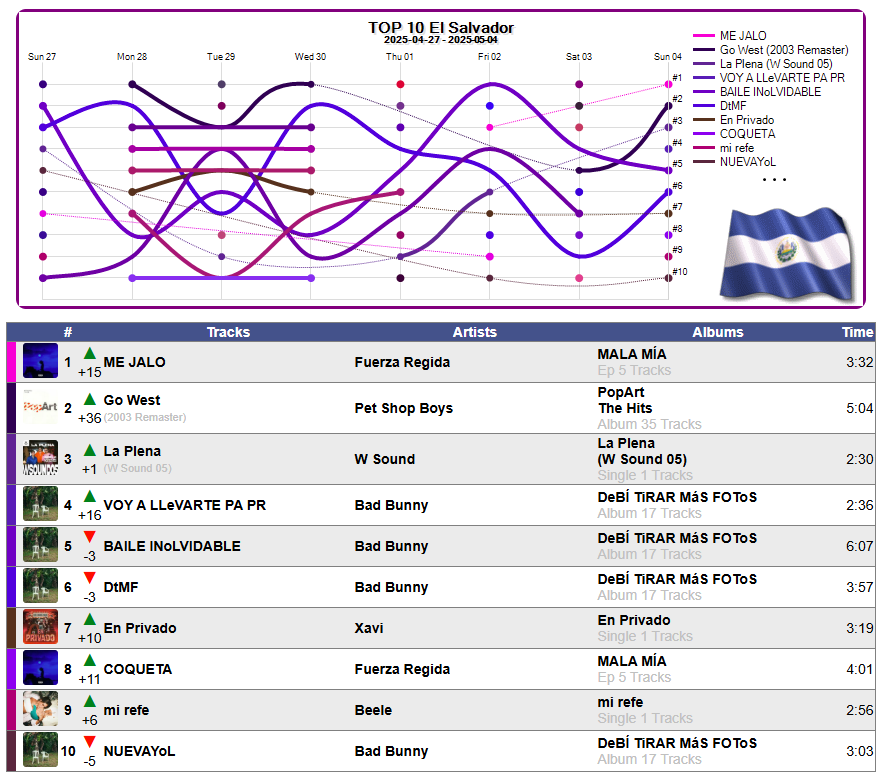Select La Plena (W Sound 05) legend entry

coord(776,63)
